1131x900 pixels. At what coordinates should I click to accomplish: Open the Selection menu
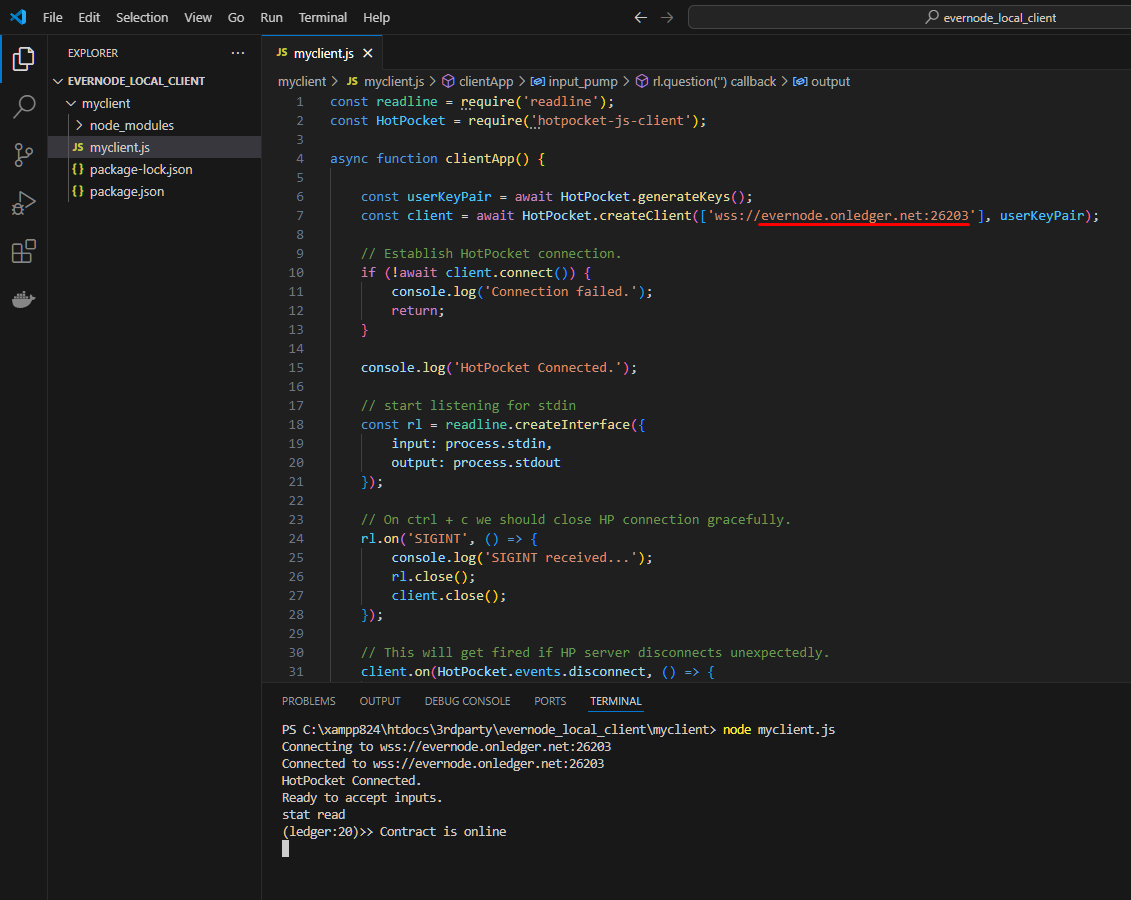[x=142, y=17]
